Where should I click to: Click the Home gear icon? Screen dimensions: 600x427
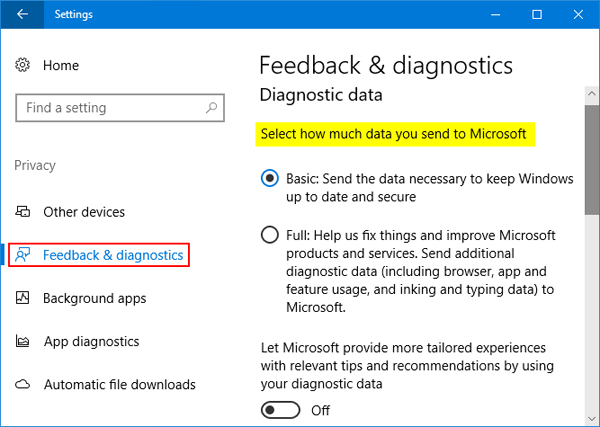[x=23, y=65]
